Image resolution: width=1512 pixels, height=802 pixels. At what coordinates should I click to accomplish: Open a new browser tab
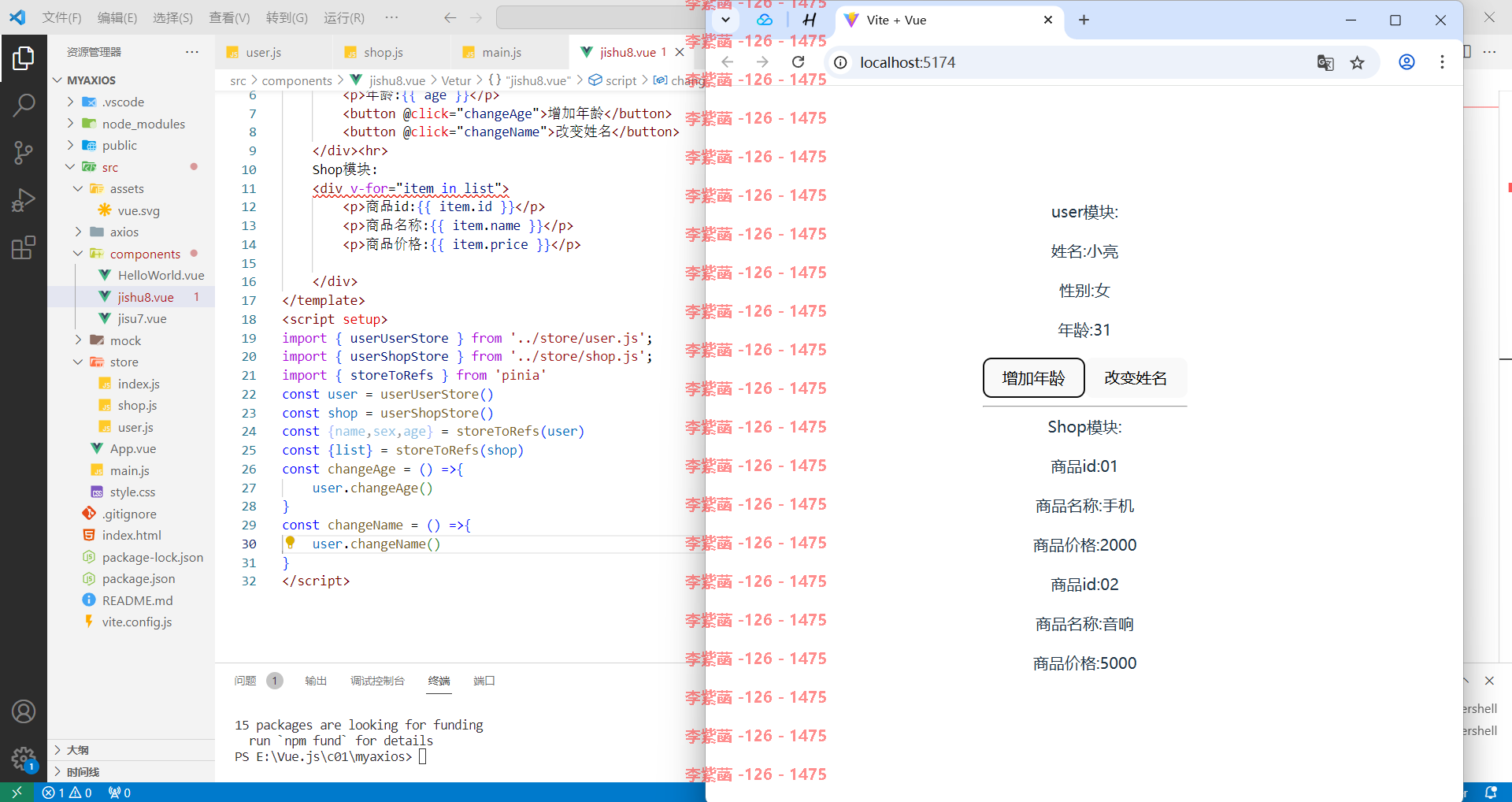click(1084, 20)
